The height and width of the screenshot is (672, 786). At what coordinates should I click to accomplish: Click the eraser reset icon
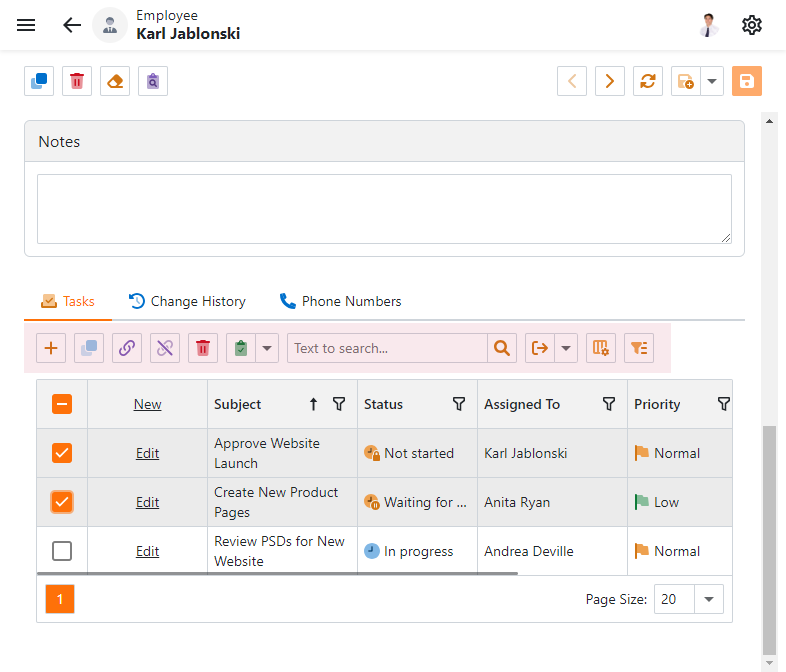115,81
